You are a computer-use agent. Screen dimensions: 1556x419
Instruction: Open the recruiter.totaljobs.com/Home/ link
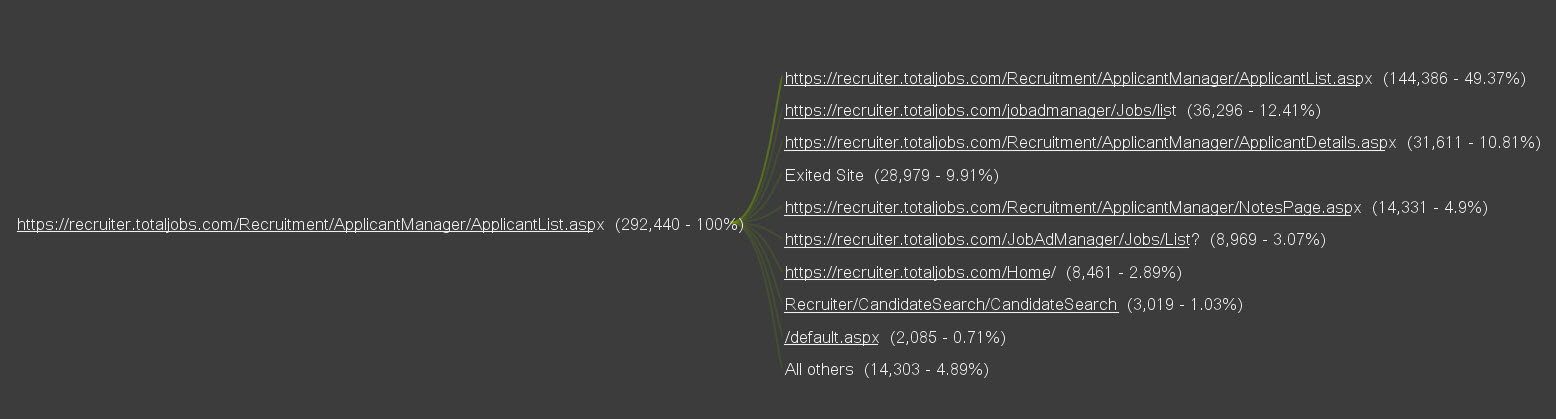(920, 273)
